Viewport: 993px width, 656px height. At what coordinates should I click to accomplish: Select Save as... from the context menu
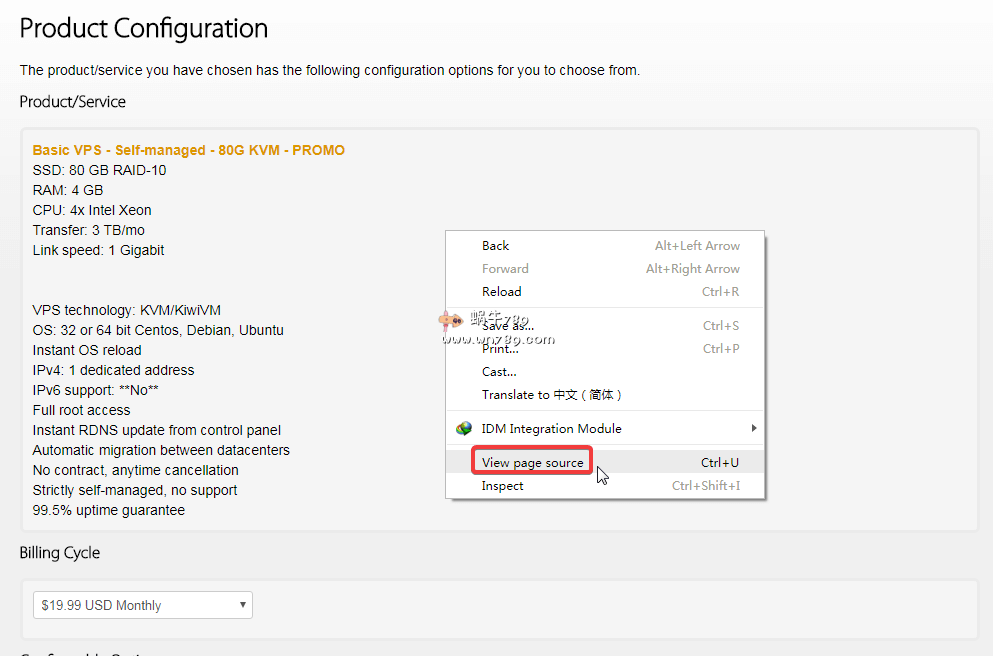tap(508, 325)
